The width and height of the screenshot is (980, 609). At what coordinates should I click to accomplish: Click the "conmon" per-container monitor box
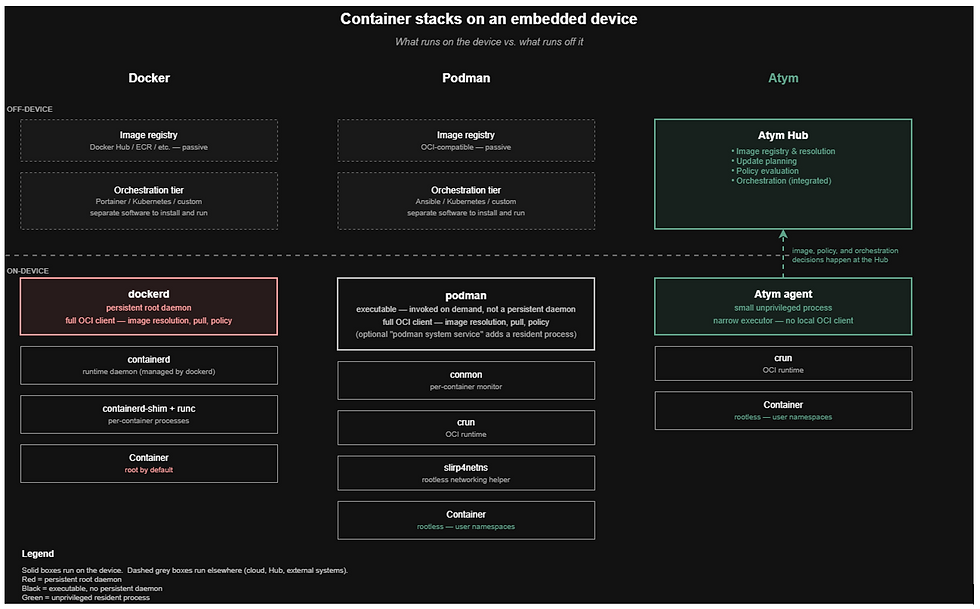[466, 380]
